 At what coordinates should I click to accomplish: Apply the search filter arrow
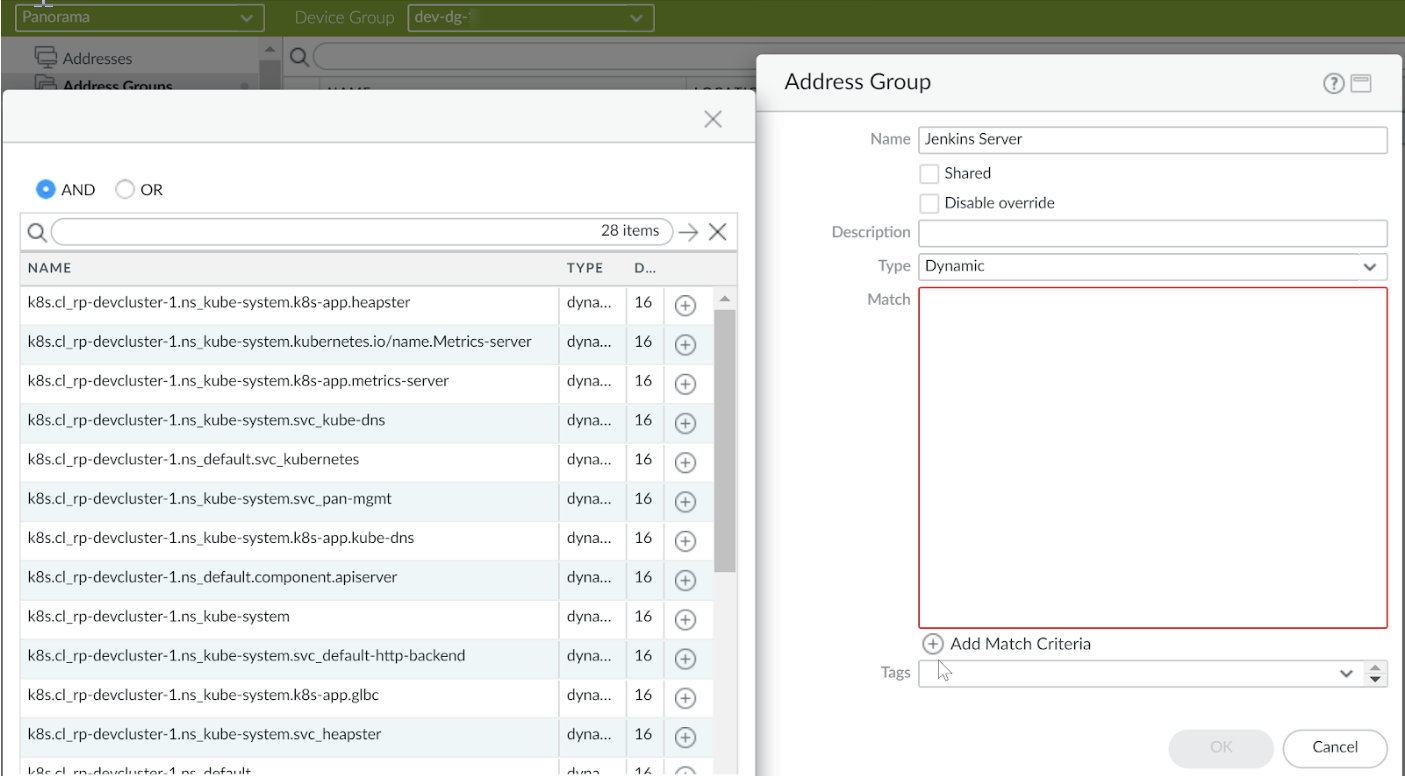(687, 232)
